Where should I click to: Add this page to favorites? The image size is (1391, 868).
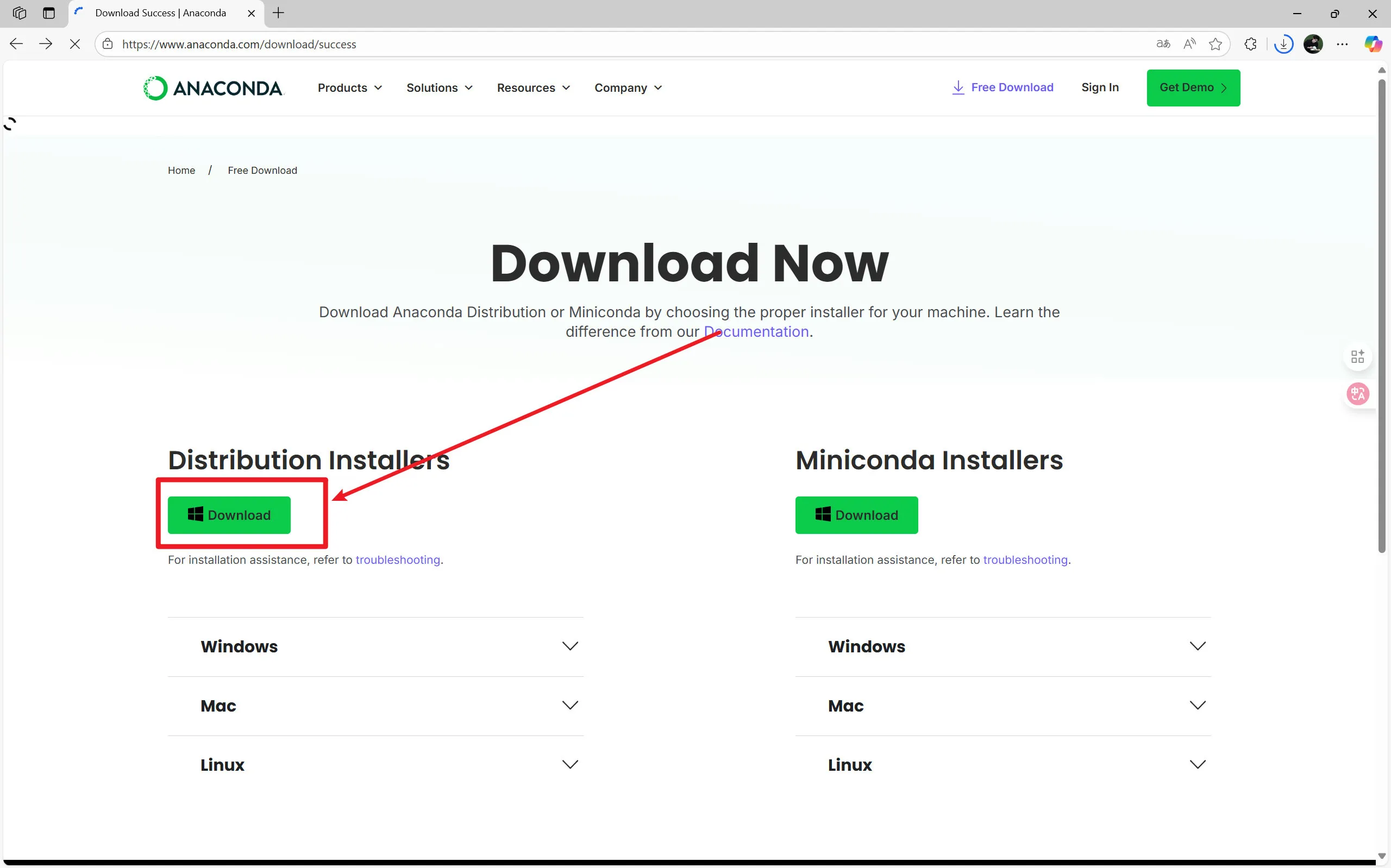(1215, 44)
